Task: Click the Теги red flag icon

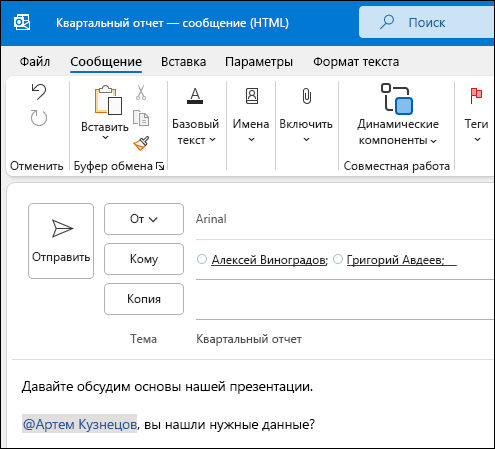Action: pyautogui.click(x=476, y=96)
